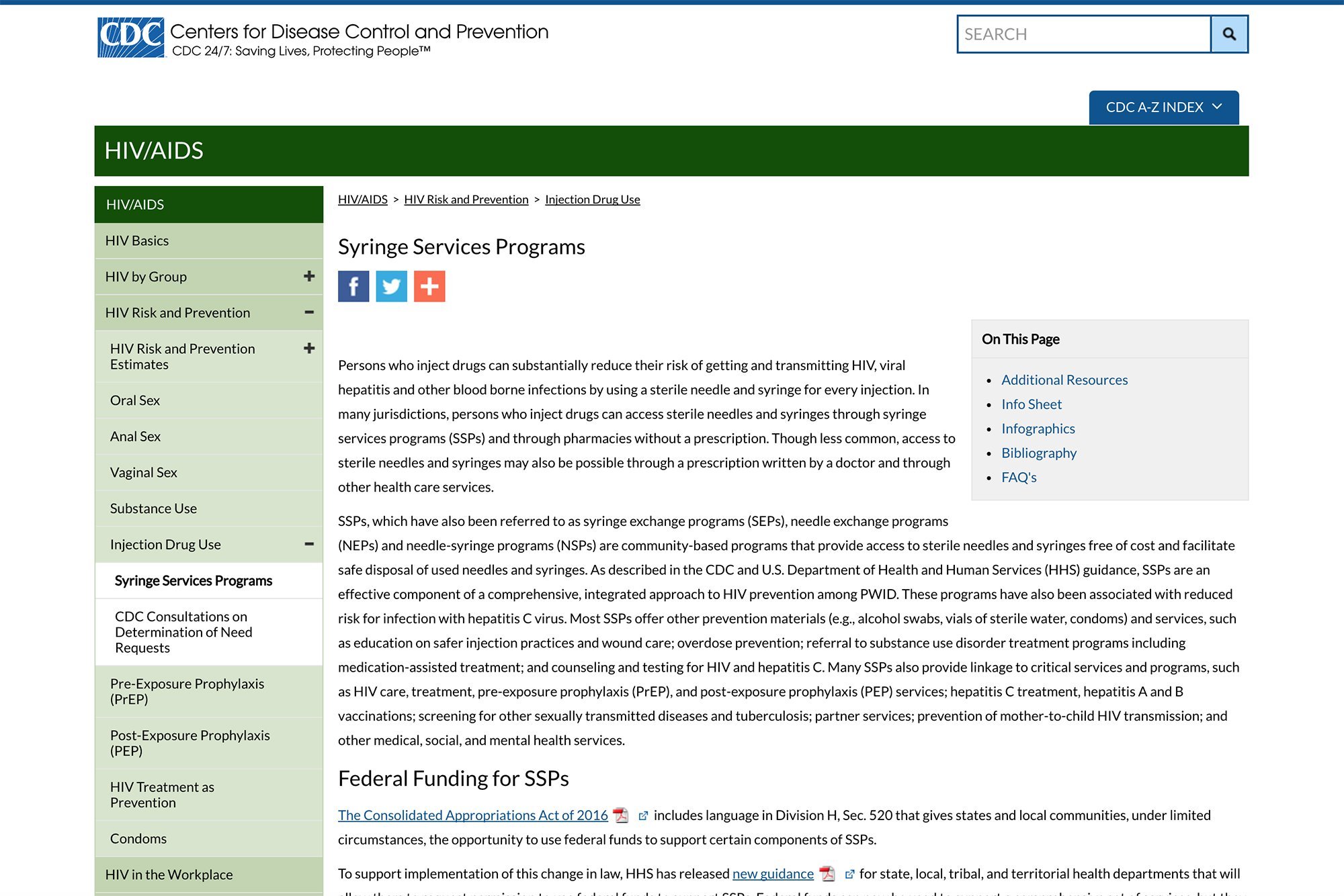
Task: Open Anal Sex sidebar page
Action: tap(209, 437)
